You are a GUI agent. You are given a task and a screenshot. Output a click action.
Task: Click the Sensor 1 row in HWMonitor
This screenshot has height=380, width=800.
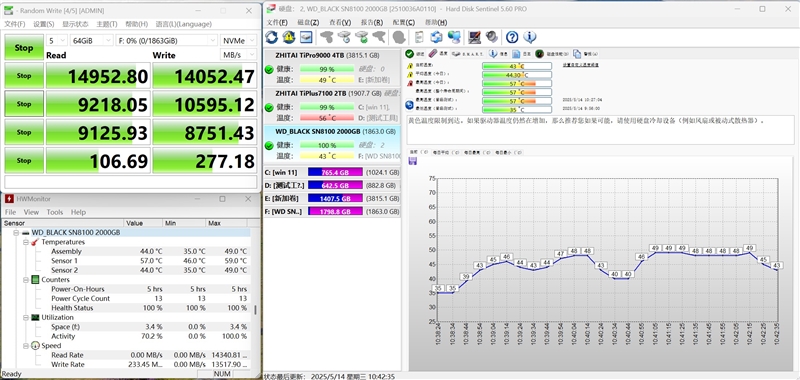[x=127, y=261]
